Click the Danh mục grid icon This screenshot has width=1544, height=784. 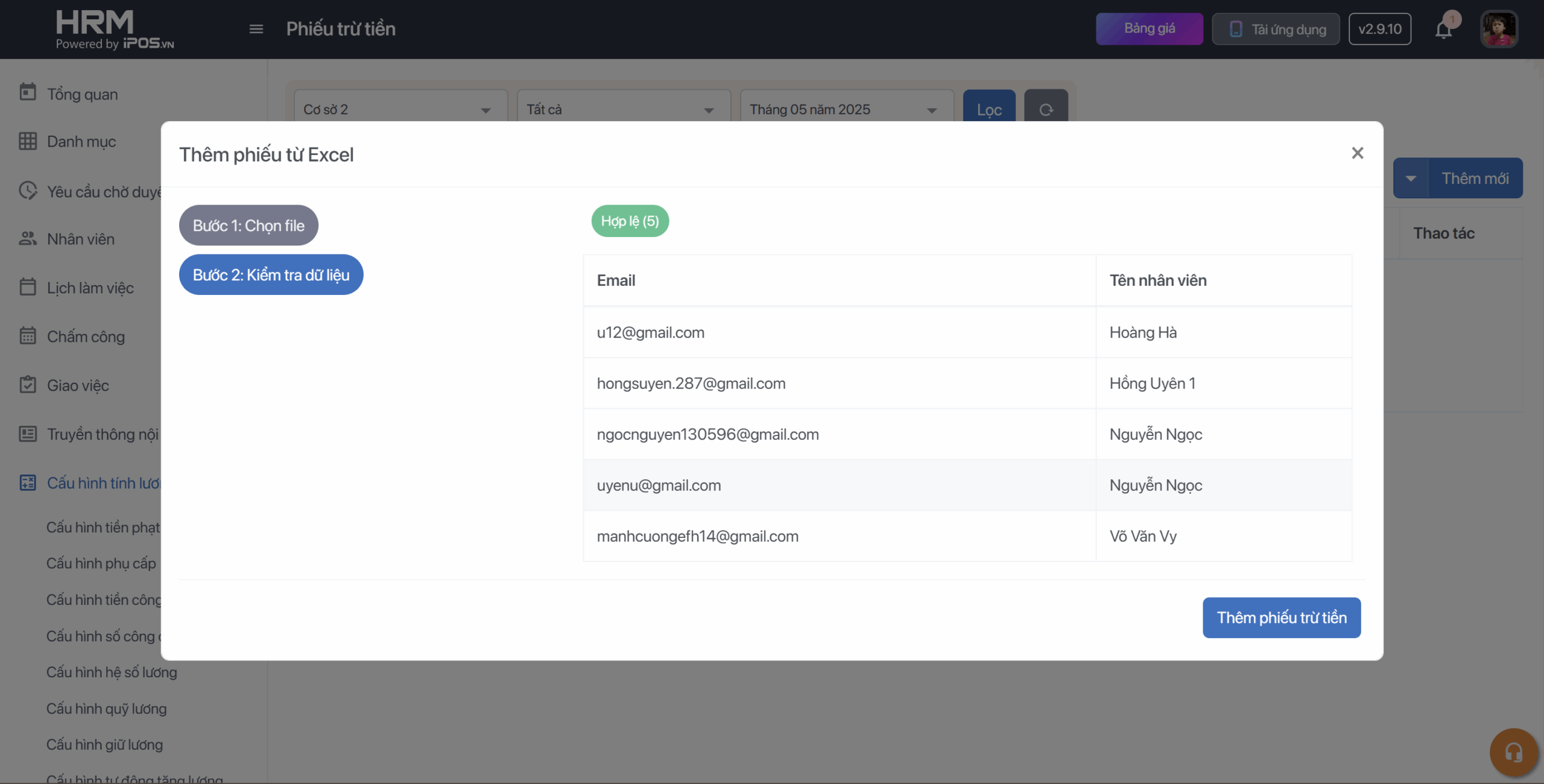[28, 141]
